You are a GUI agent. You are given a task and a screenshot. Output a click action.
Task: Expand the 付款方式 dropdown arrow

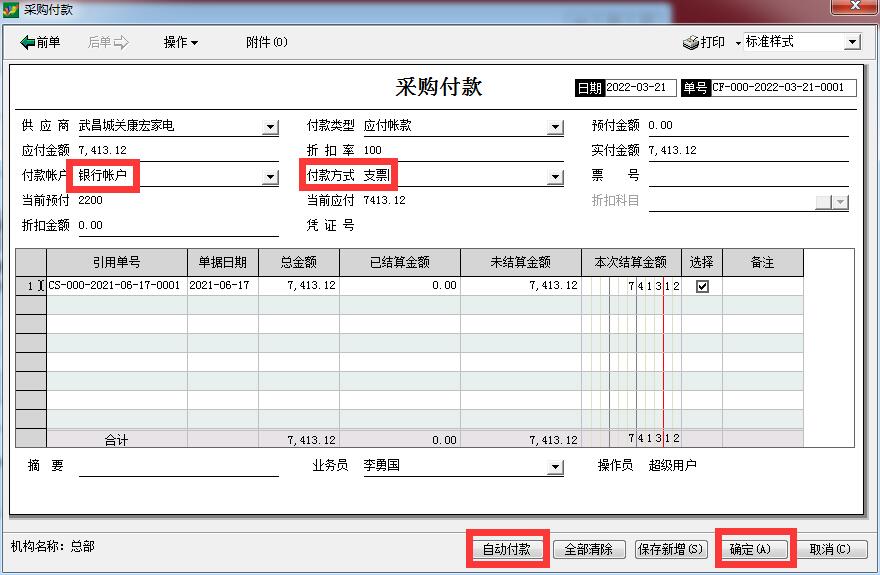[x=555, y=177]
